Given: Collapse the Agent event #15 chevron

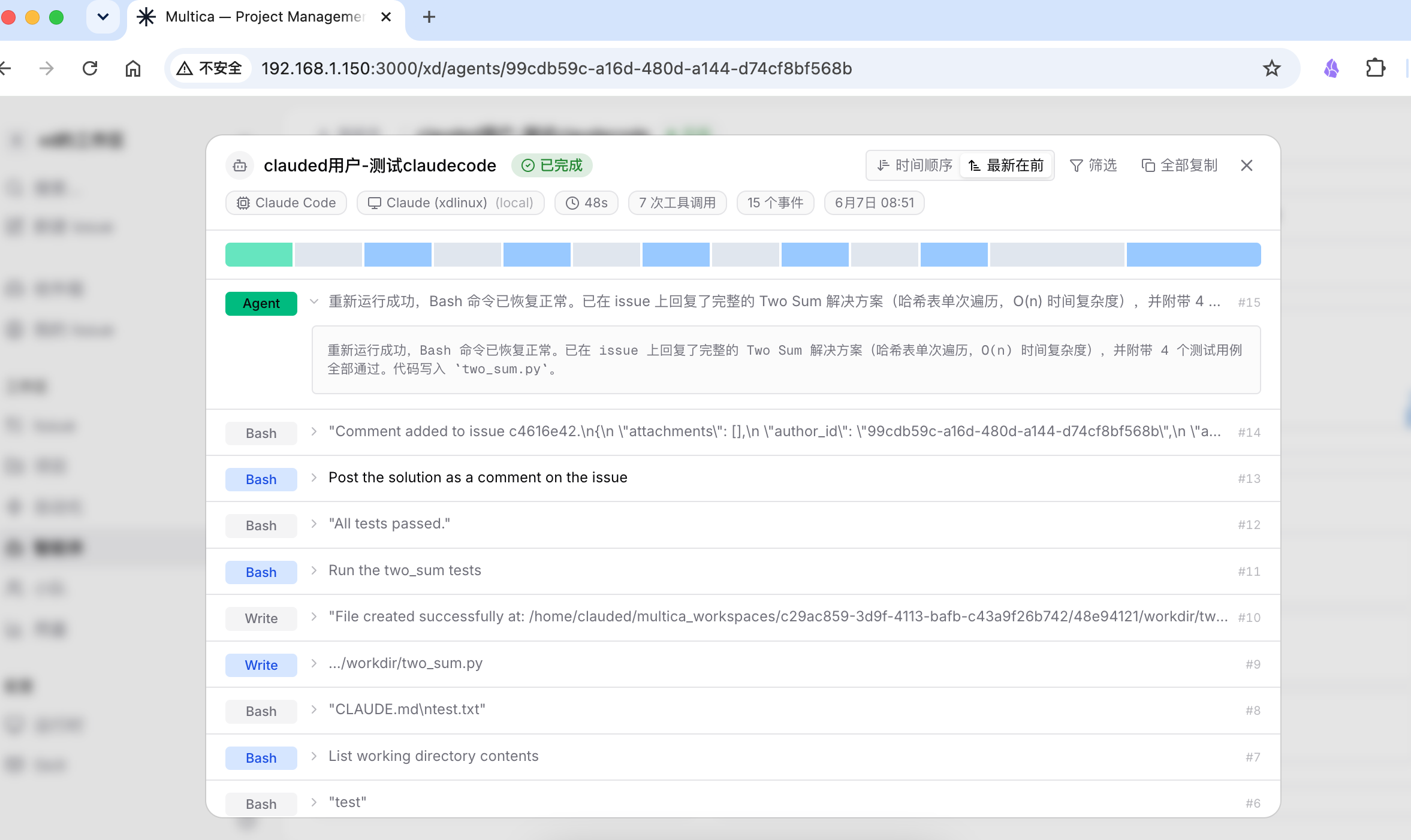Looking at the screenshot, I should 313,301.
